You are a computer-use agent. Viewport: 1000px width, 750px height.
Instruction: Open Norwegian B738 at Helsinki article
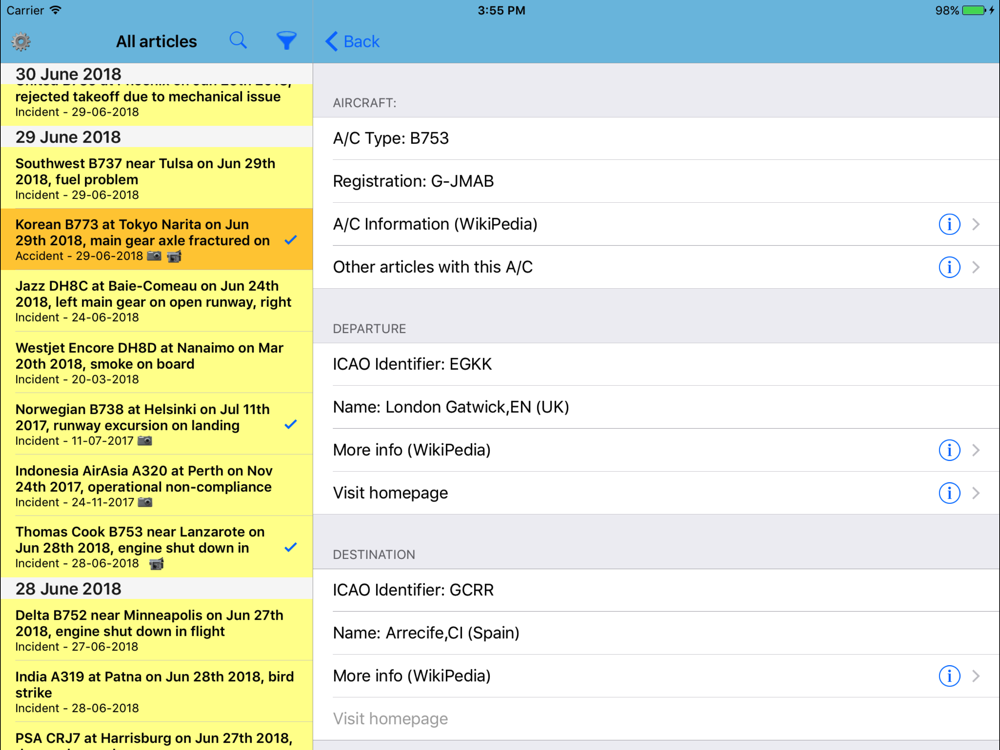(156, 424)
